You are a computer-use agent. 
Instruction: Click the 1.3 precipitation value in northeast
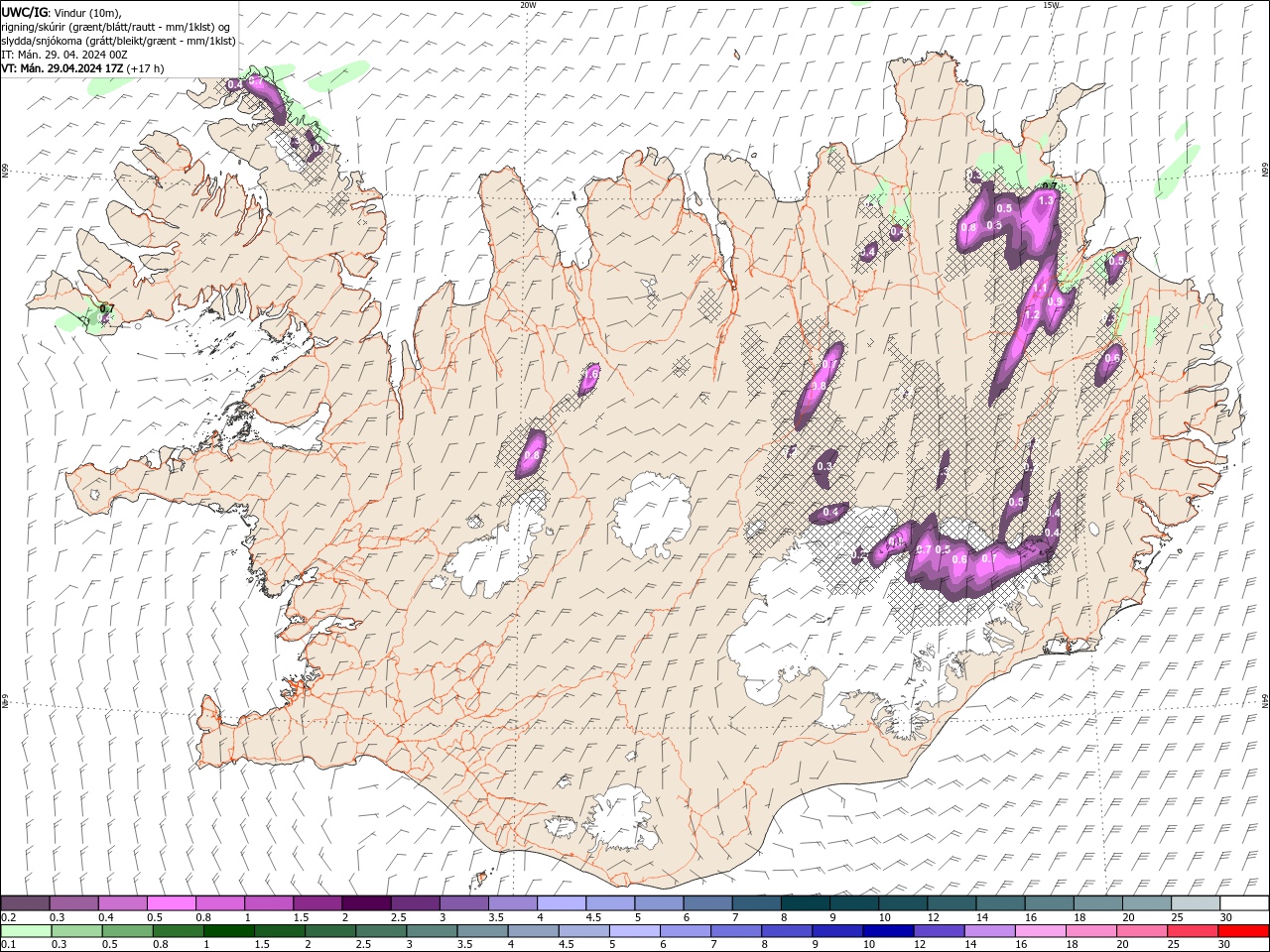tap(1045, 200)
